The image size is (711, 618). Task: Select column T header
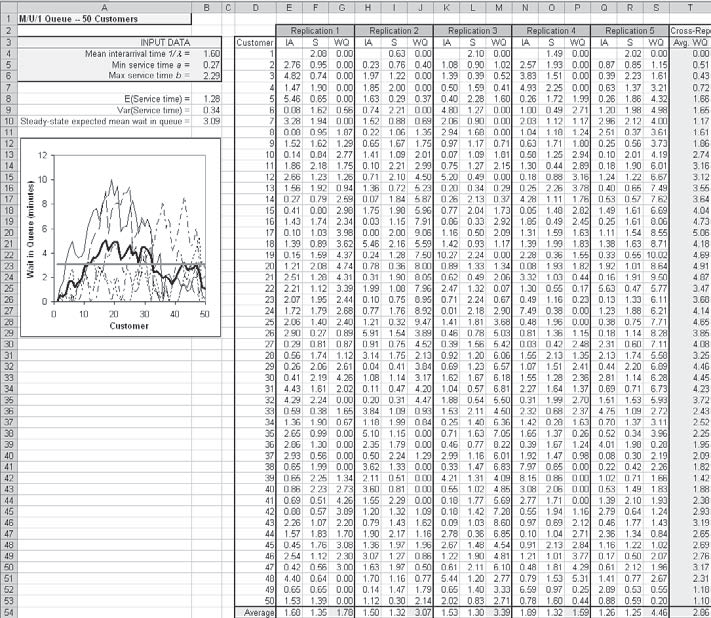(x=690, y=7)
